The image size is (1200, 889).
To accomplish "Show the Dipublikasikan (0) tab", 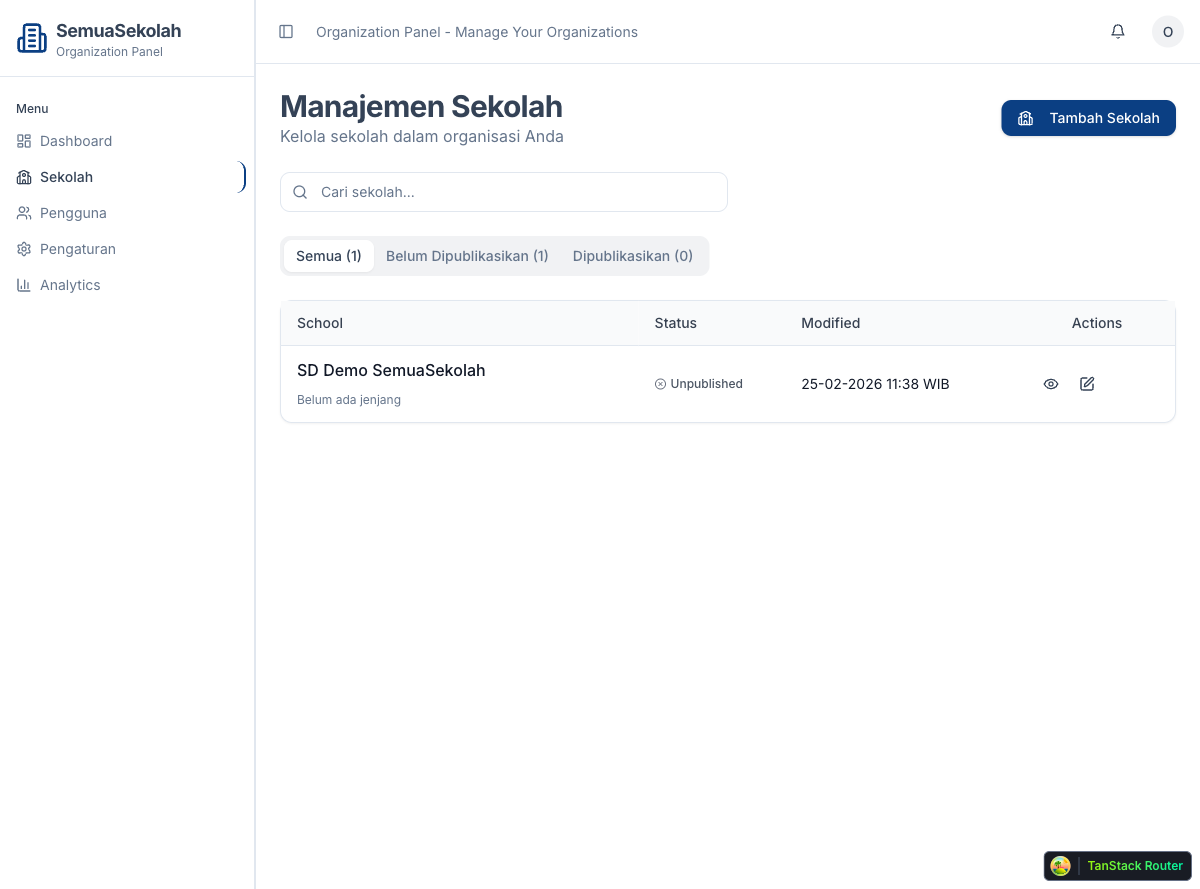I will [x=632, y=256].
